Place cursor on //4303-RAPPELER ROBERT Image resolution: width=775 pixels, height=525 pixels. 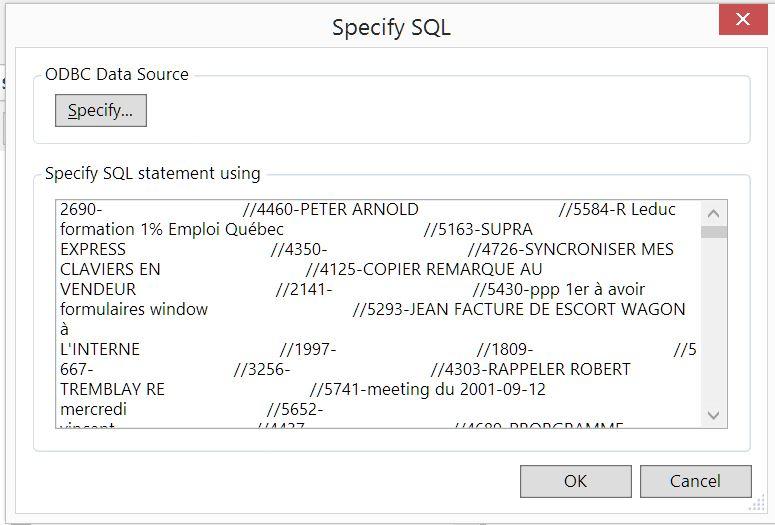coord(530,369)
